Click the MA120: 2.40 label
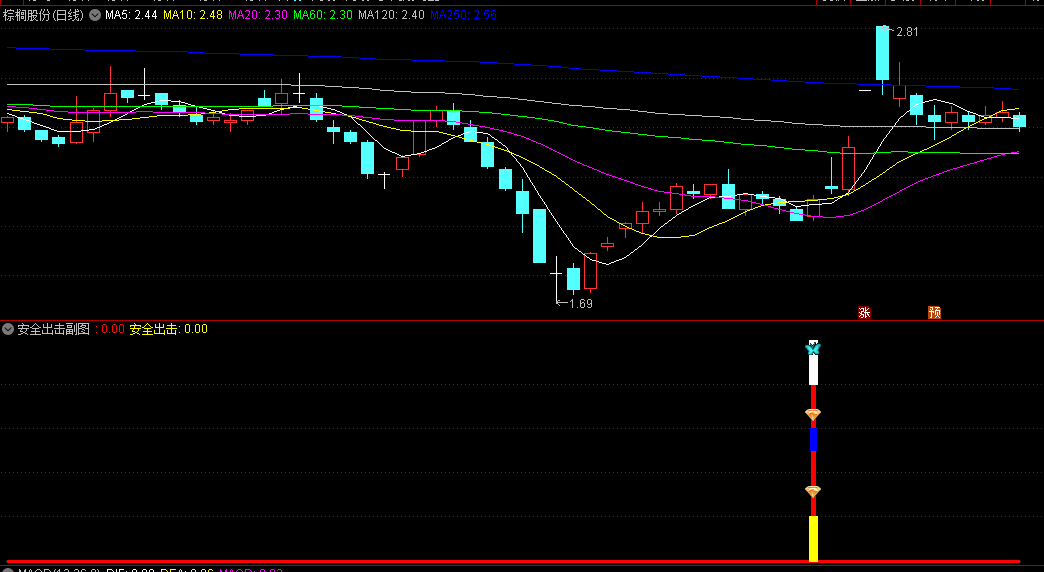The width and height of the screenshot is (1044, 572). 392,15
